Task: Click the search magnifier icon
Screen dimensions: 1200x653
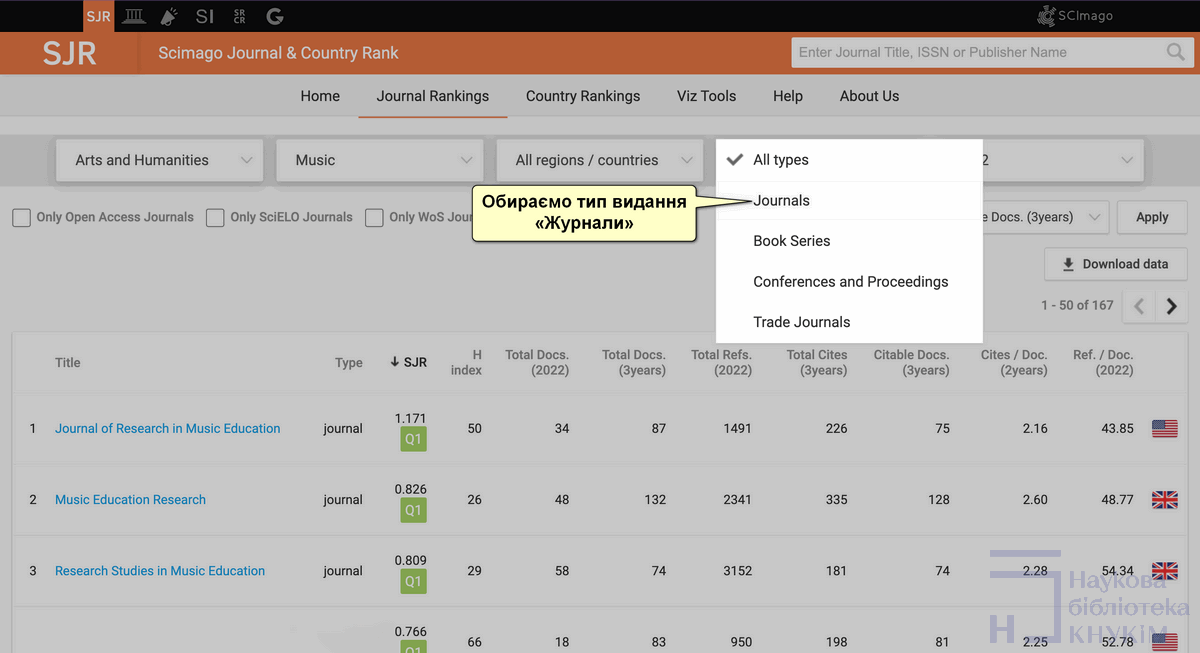Action: coord(1175,53)
